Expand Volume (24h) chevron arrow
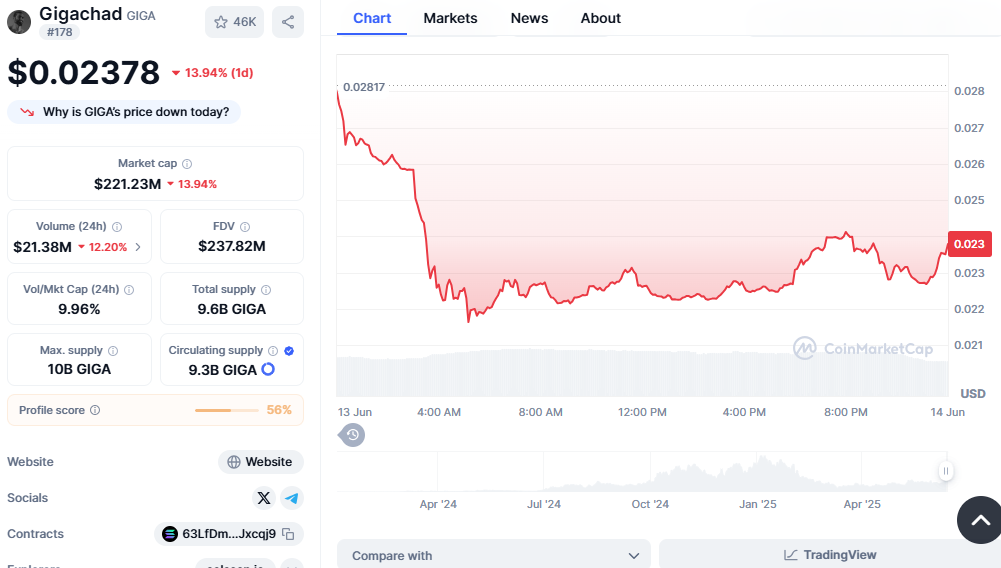 pyautogui.click(x=138, y=247)
